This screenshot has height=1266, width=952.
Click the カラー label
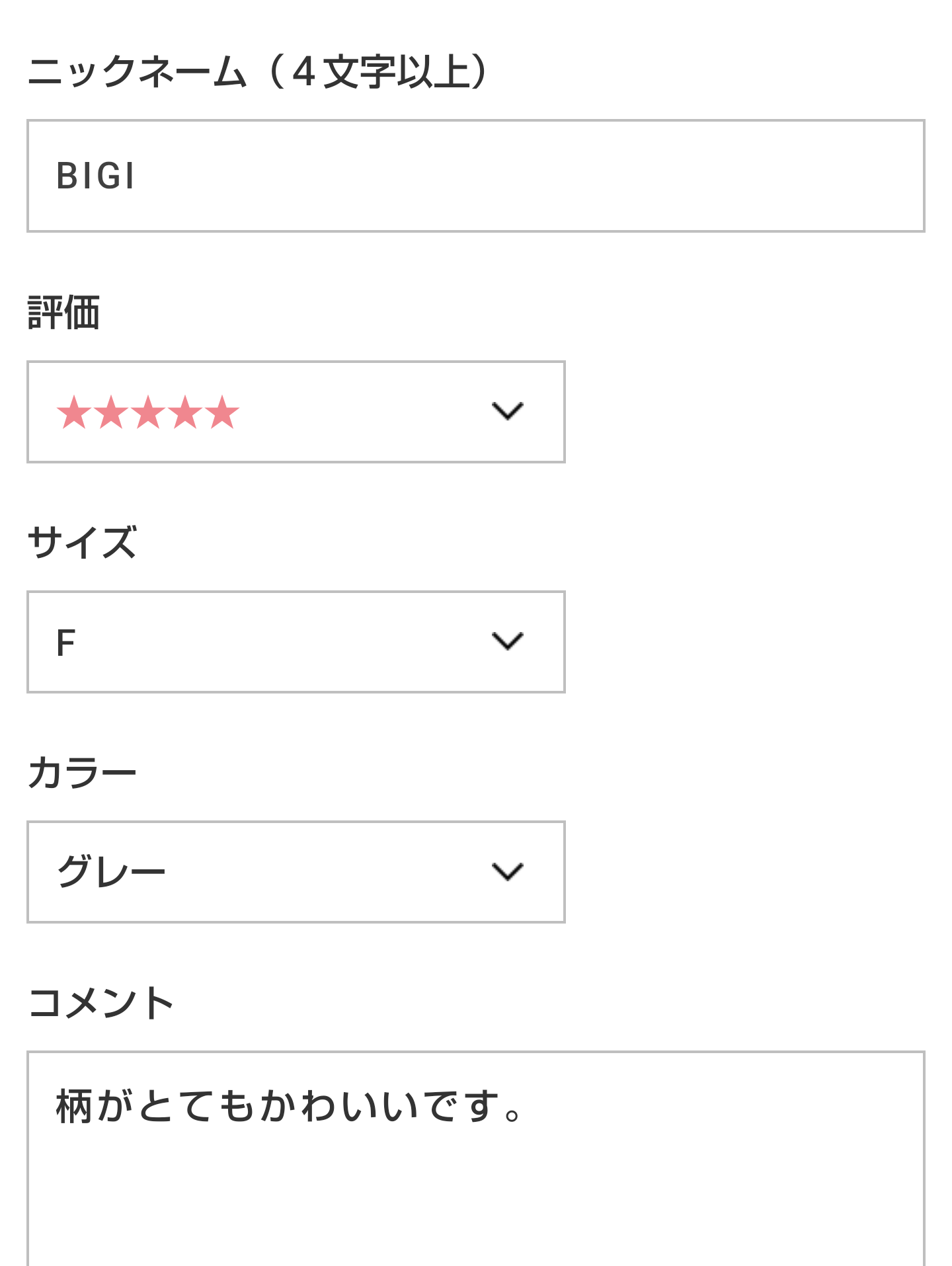click(x=82, y=772)
